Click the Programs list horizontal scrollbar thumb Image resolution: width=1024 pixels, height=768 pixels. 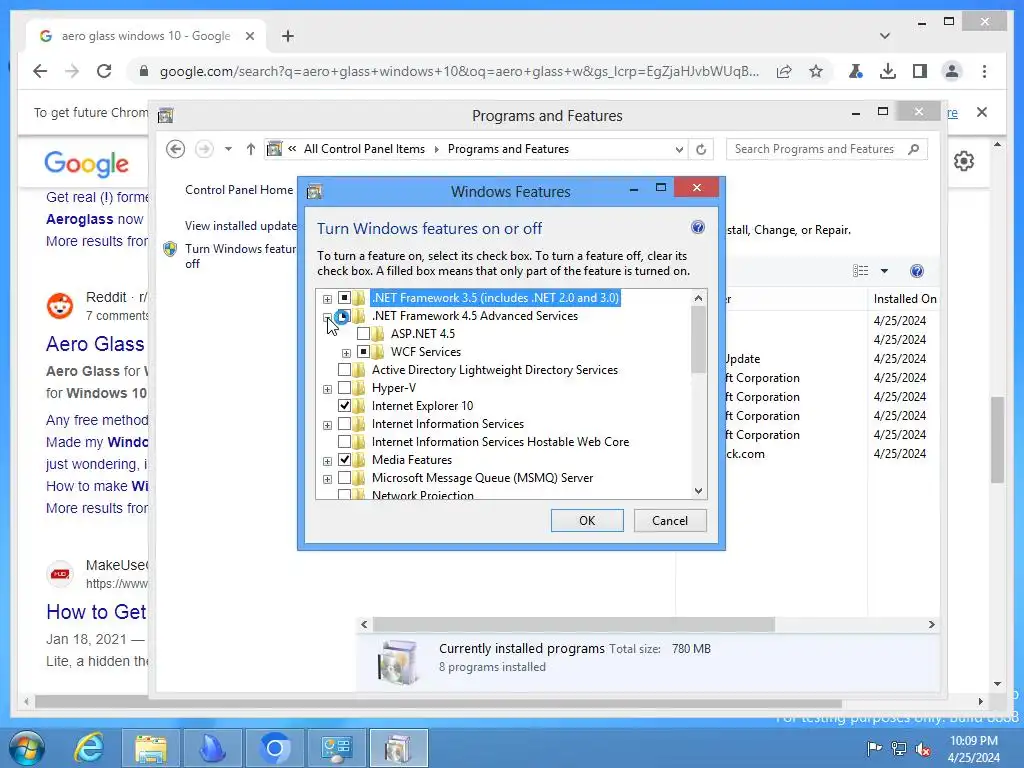pyautogui.click(x=573, y=625)
